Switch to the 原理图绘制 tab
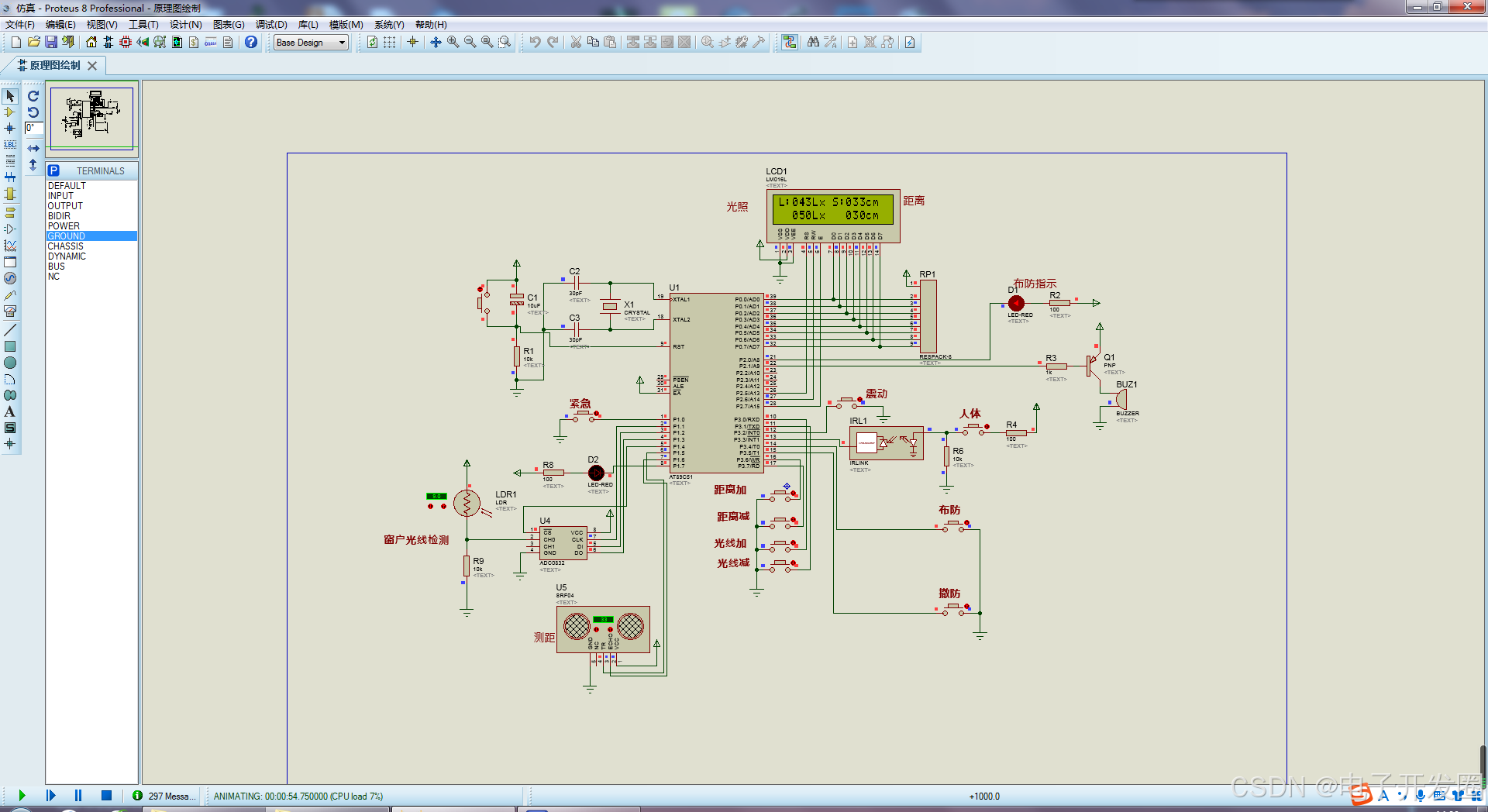 click(54, 65)
